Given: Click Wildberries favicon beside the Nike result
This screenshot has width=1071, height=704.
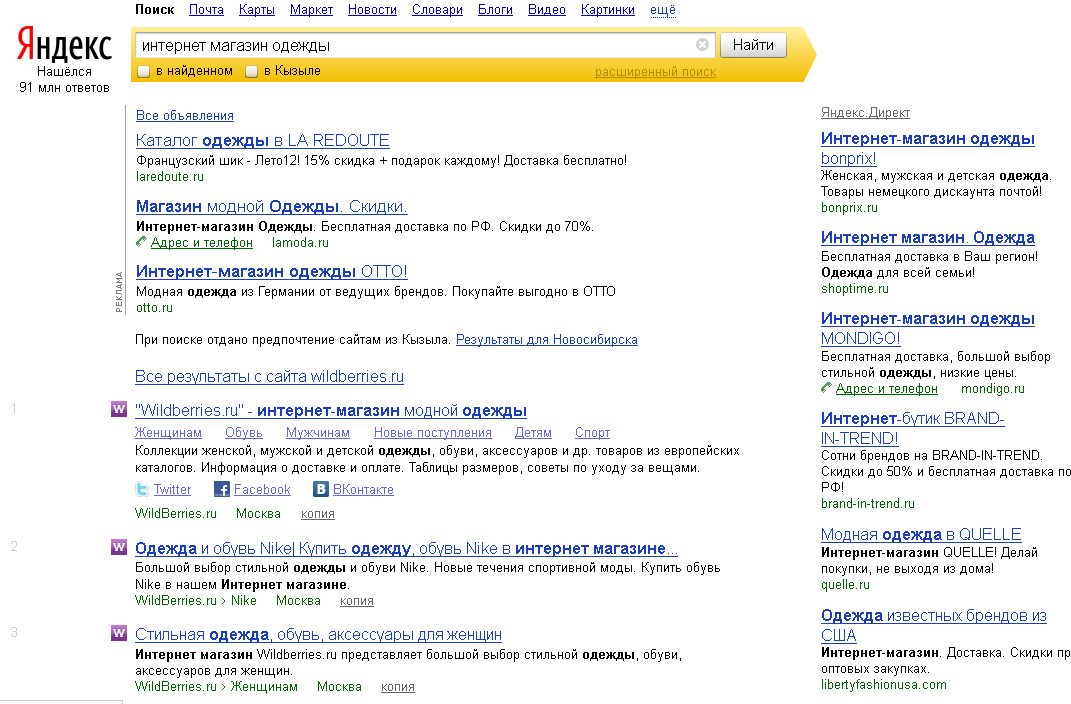Looking at the screenshot, I should [118, 547].
